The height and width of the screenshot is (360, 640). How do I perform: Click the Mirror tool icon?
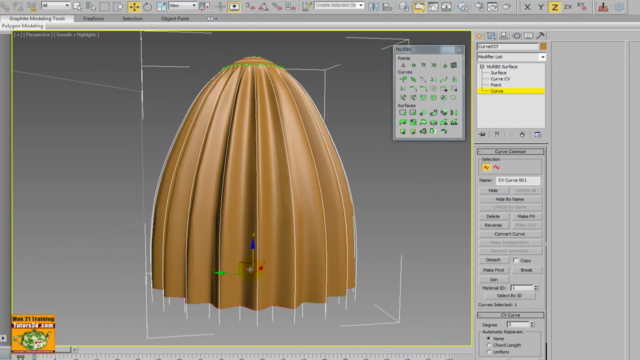point(373,7)
